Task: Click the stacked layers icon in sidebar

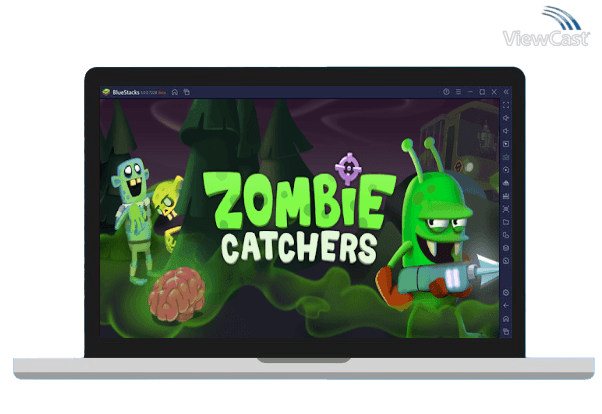Action: coord(506,248)
